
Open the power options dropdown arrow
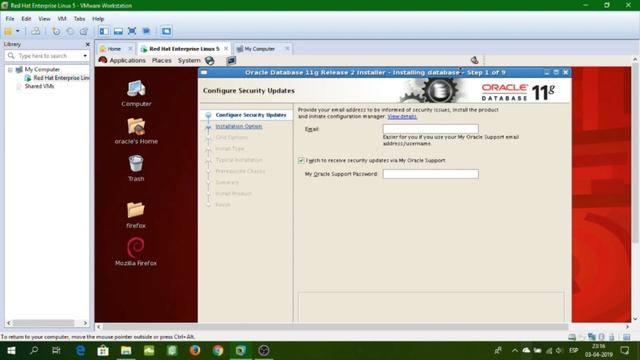tap(18, 31)
